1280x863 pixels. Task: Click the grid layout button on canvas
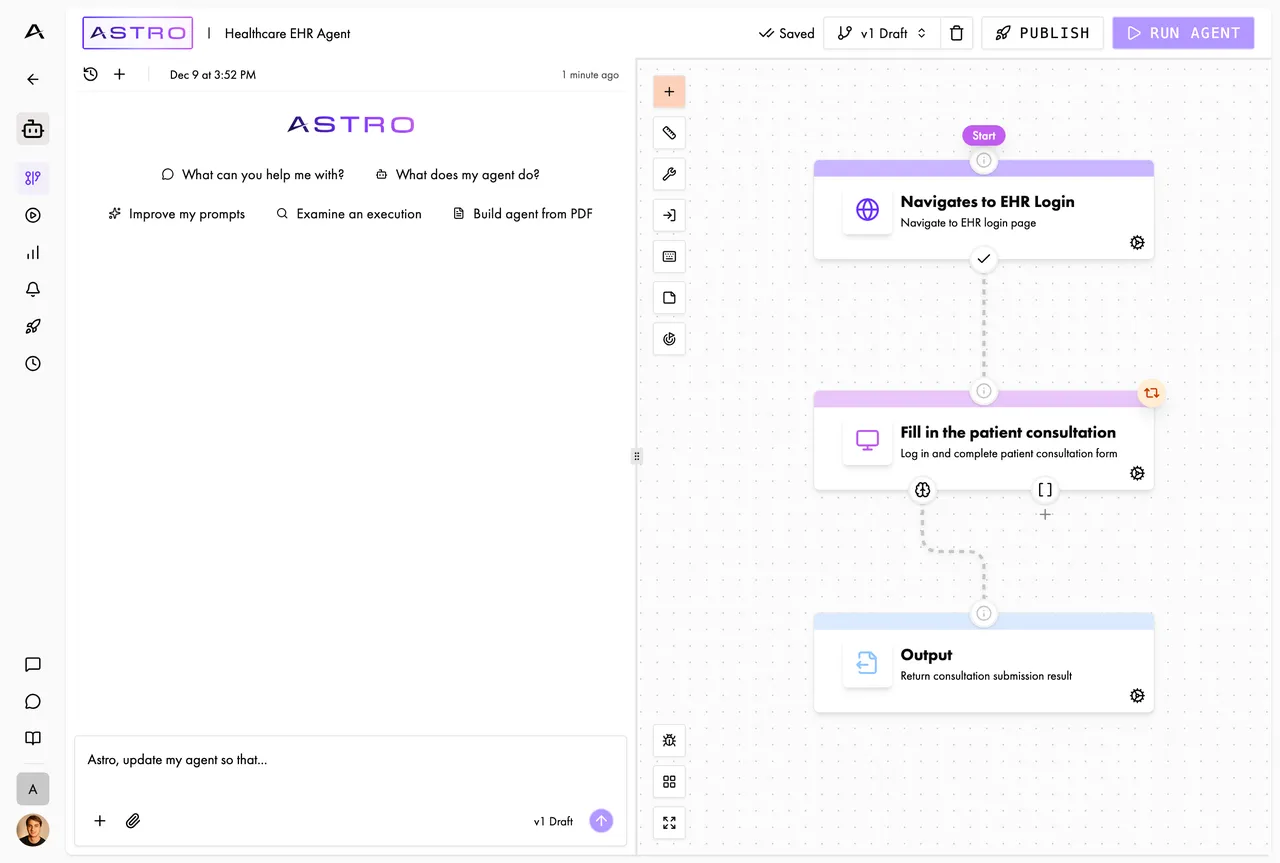pyautogui.click(x=669, y=782)
